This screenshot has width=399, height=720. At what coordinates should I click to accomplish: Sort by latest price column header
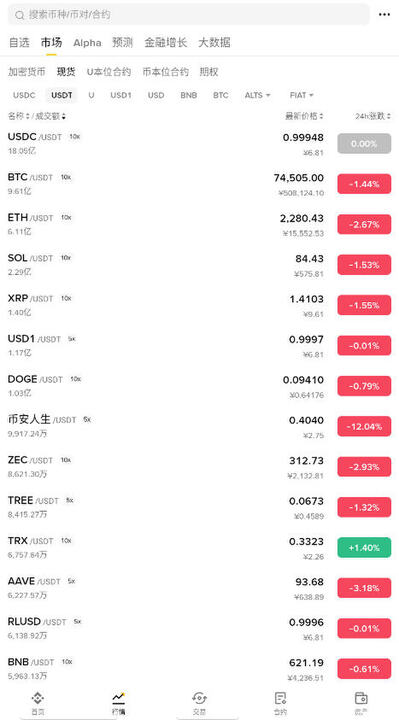304,117
